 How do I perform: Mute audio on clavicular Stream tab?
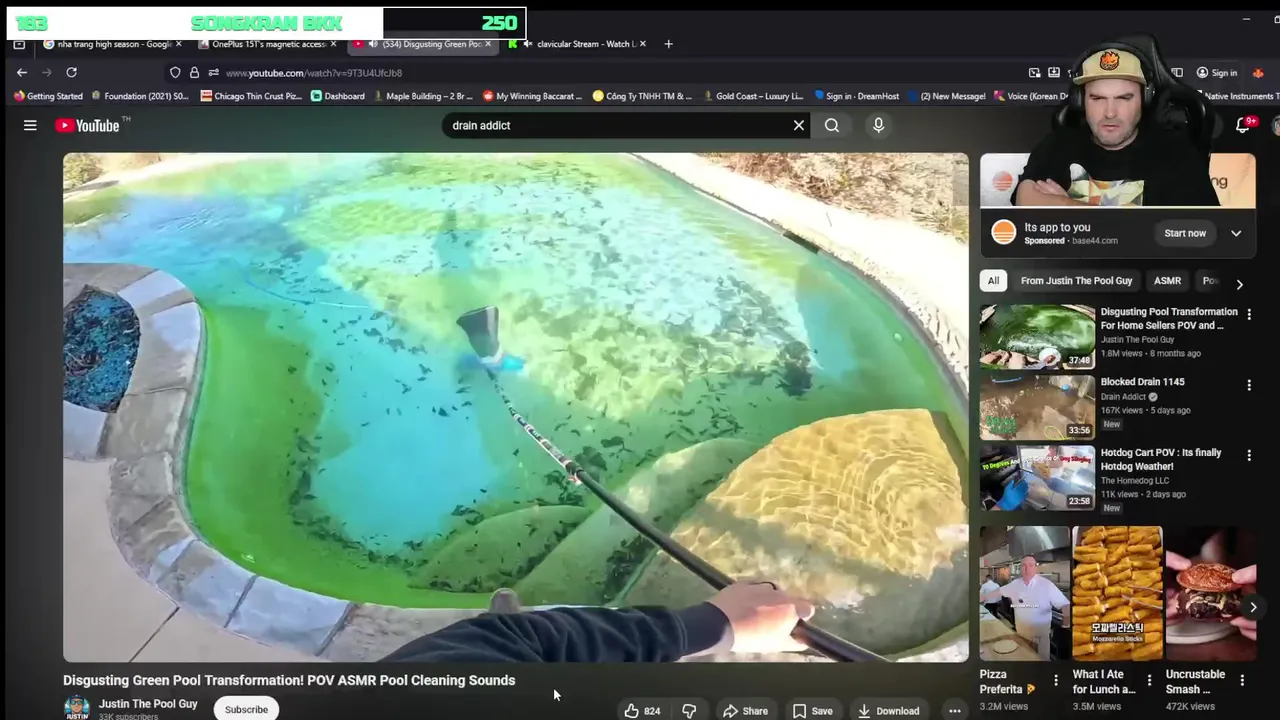[527, 44]
